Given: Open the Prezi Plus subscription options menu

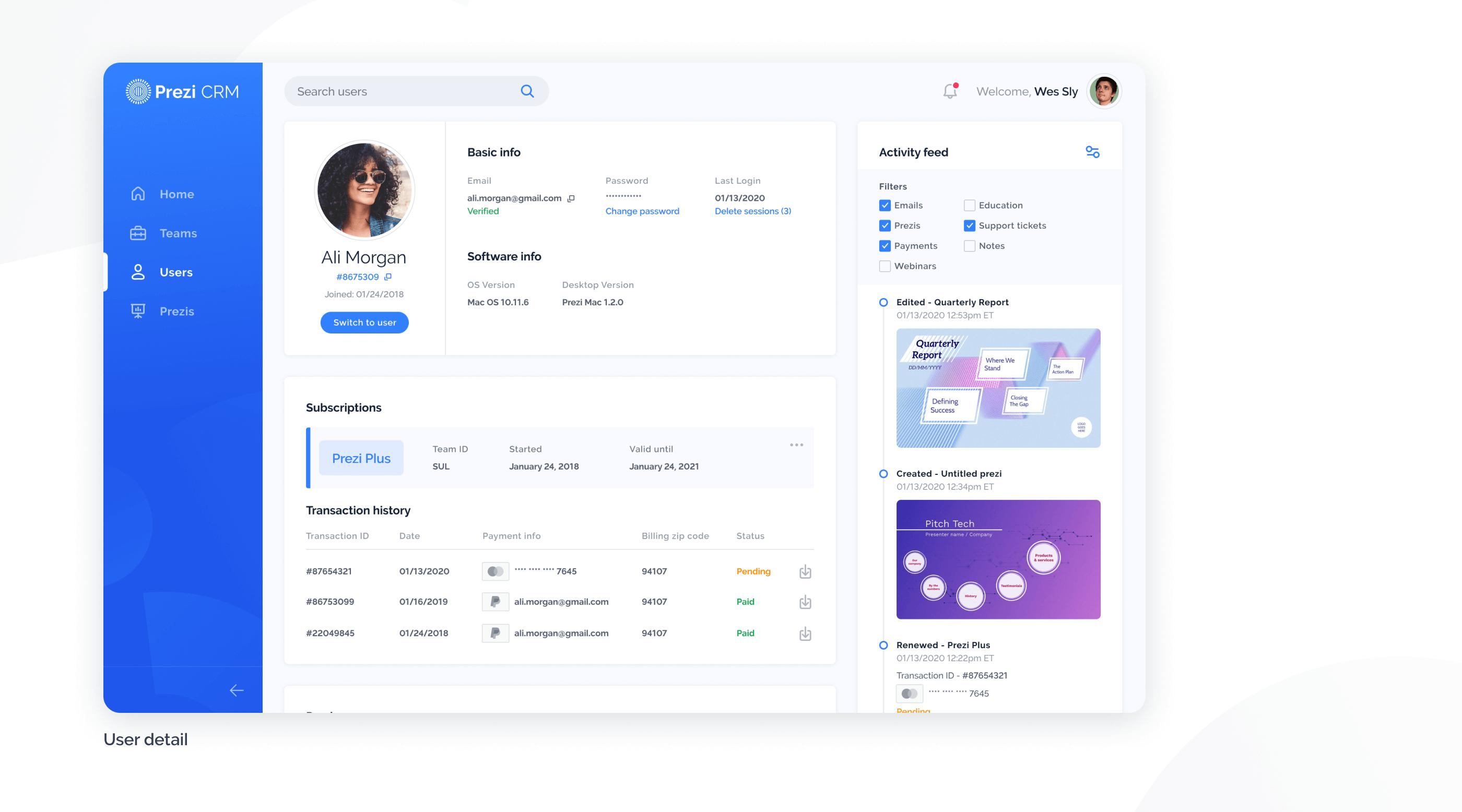Looking at the screenshot, I should 796,445.
